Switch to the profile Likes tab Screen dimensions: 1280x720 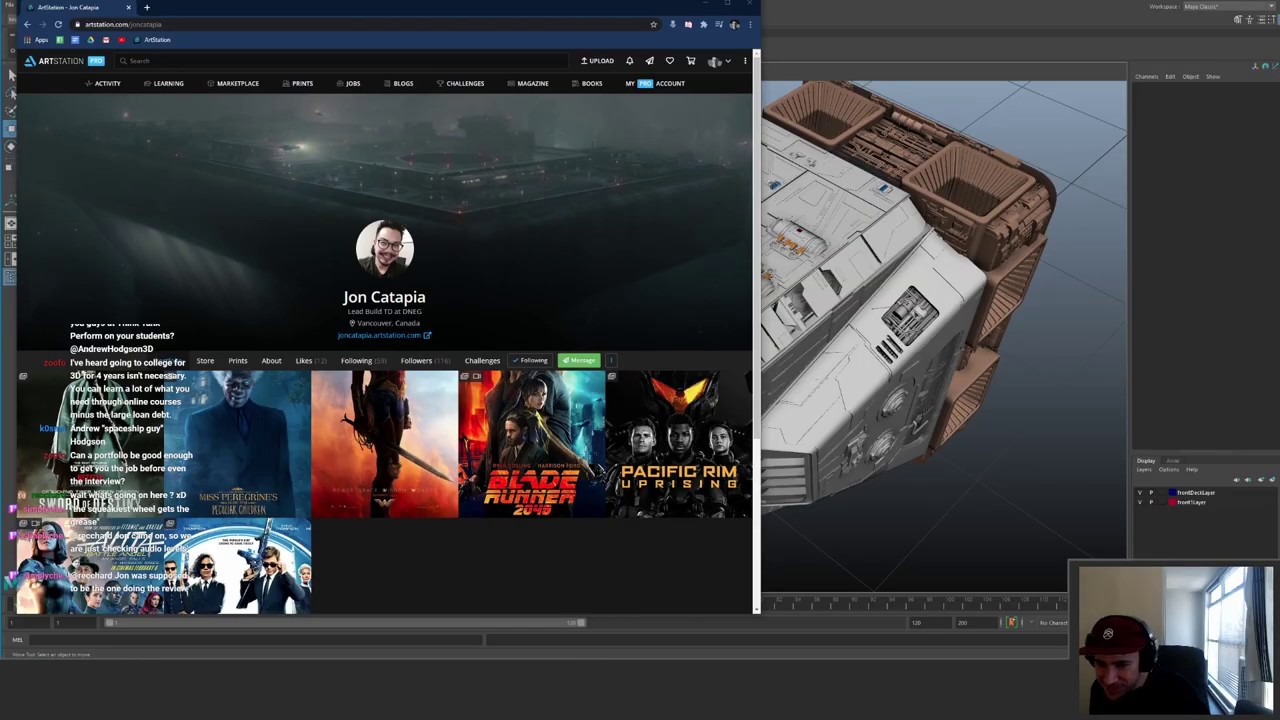click(x=310, y=361)
